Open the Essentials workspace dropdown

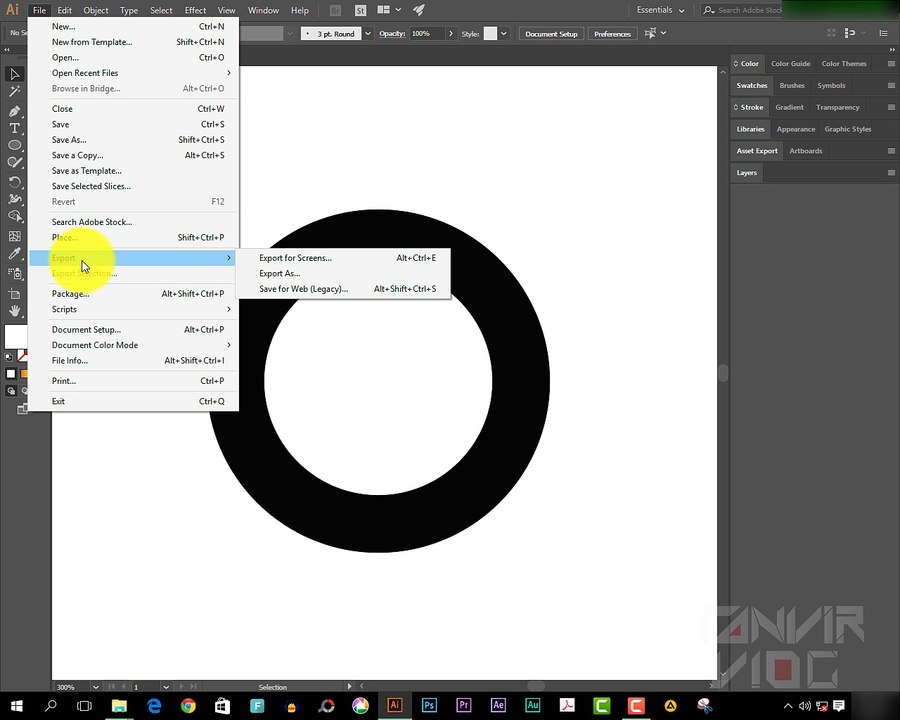click(661, 10)
